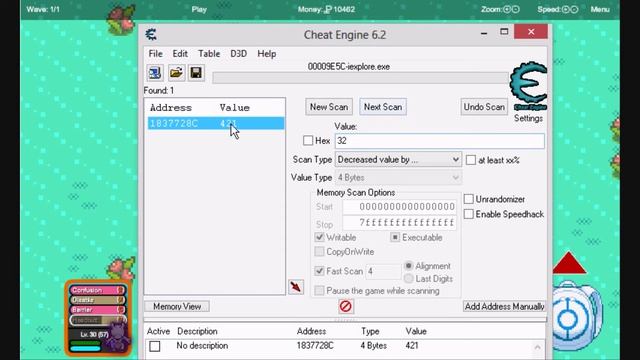Enable the Unrandomizer checkbox

point(469,199)
